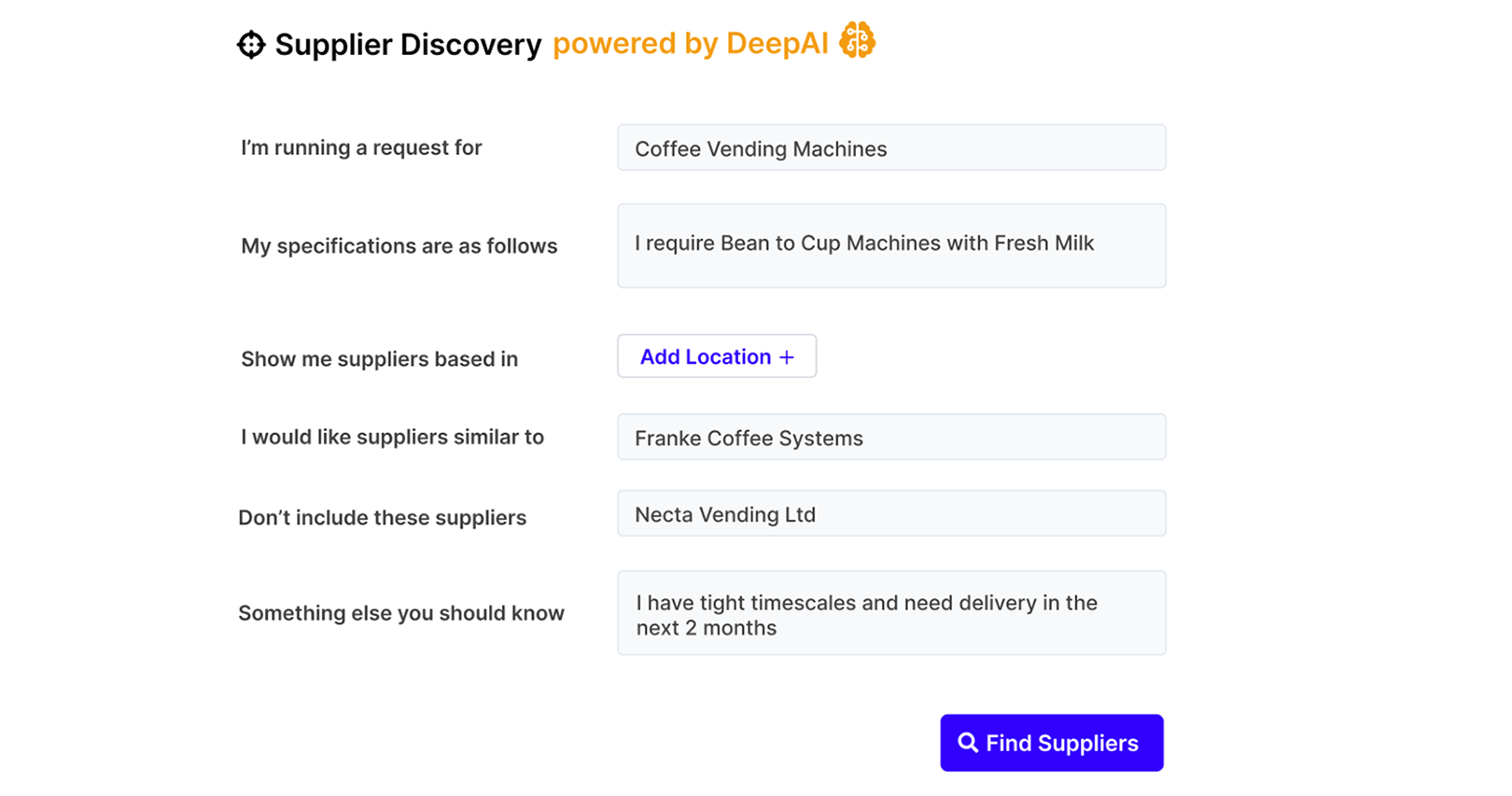
Task: Click the plus icon inside Add Location
Action: pos(785,356)
